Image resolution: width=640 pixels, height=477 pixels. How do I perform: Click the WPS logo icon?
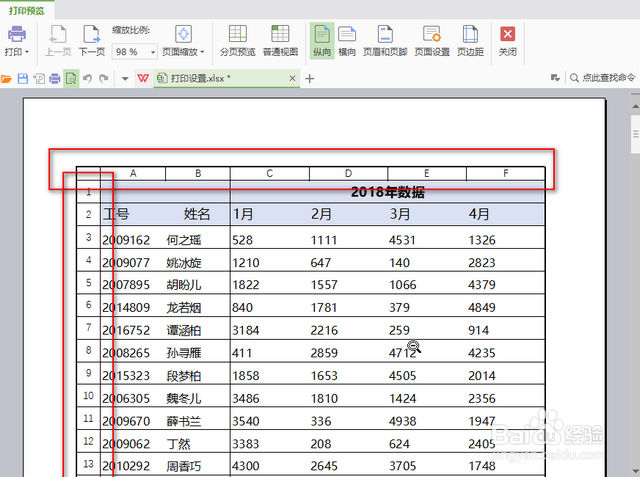tap(143, 78)
